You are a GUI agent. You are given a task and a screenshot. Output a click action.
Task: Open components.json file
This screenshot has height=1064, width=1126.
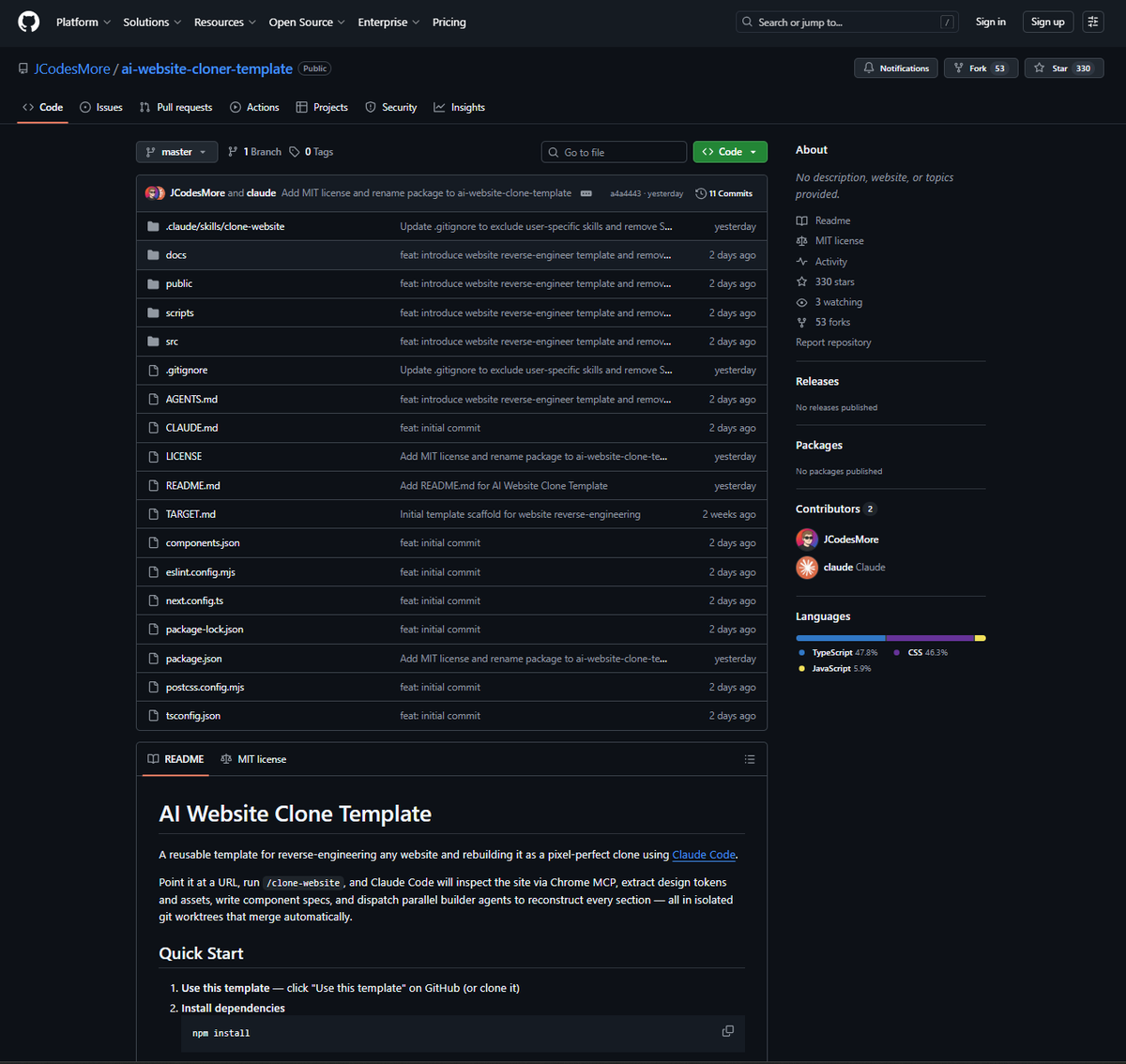click(x=203, y=543)
